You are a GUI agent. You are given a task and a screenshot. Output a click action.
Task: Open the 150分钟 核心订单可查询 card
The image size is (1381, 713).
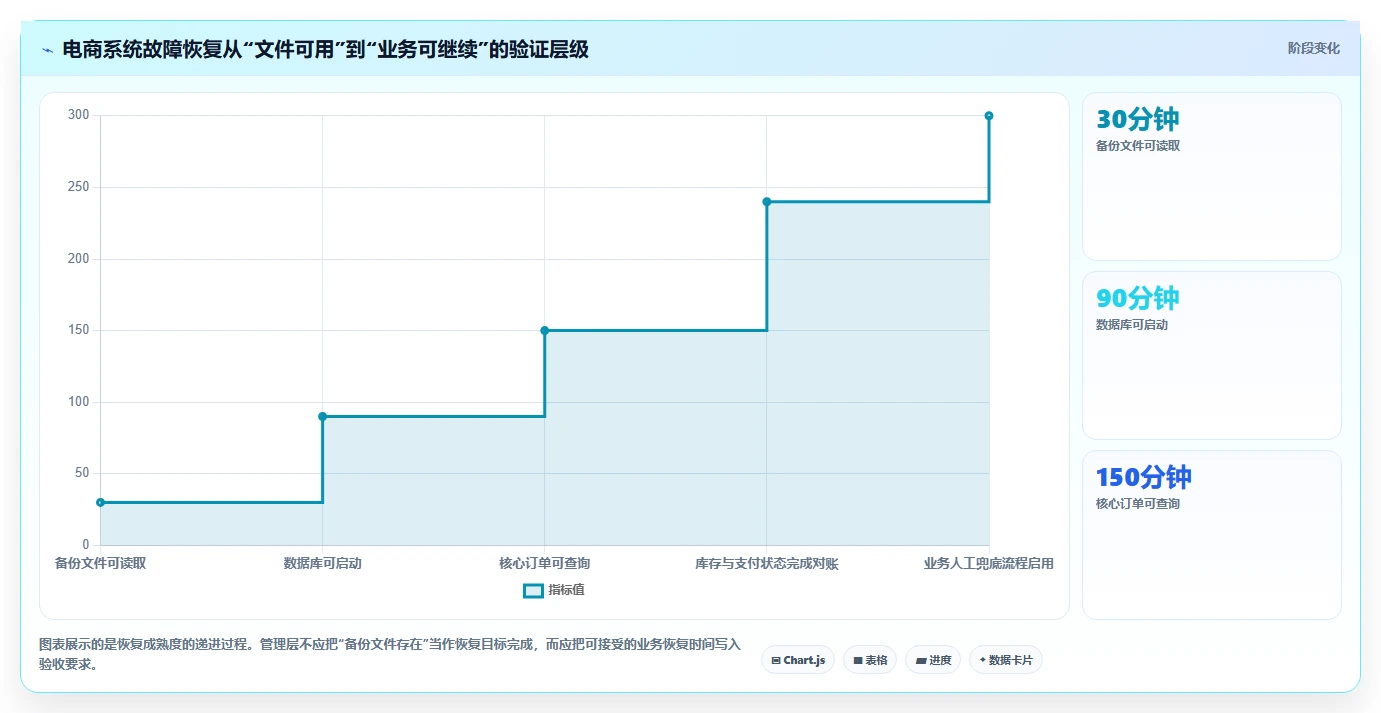coord(1212,534)
